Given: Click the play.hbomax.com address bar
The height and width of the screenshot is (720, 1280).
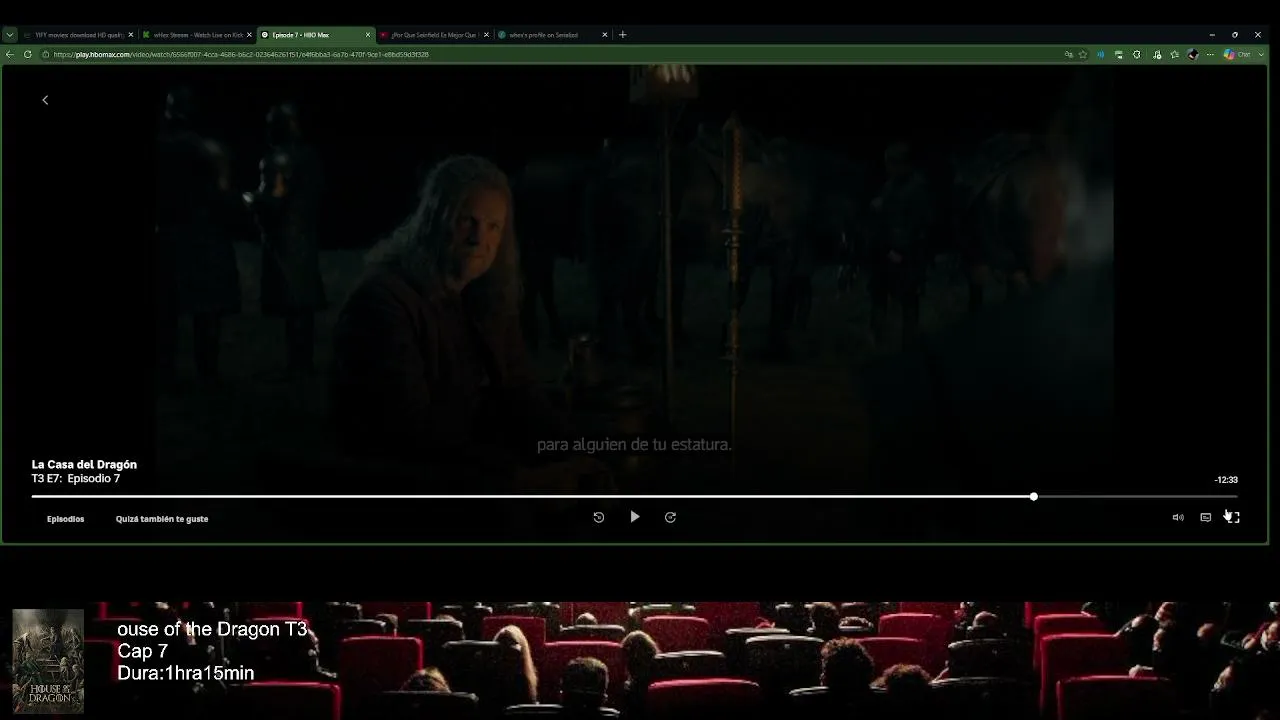Looking at the screenshot, I should pos(550,54).
